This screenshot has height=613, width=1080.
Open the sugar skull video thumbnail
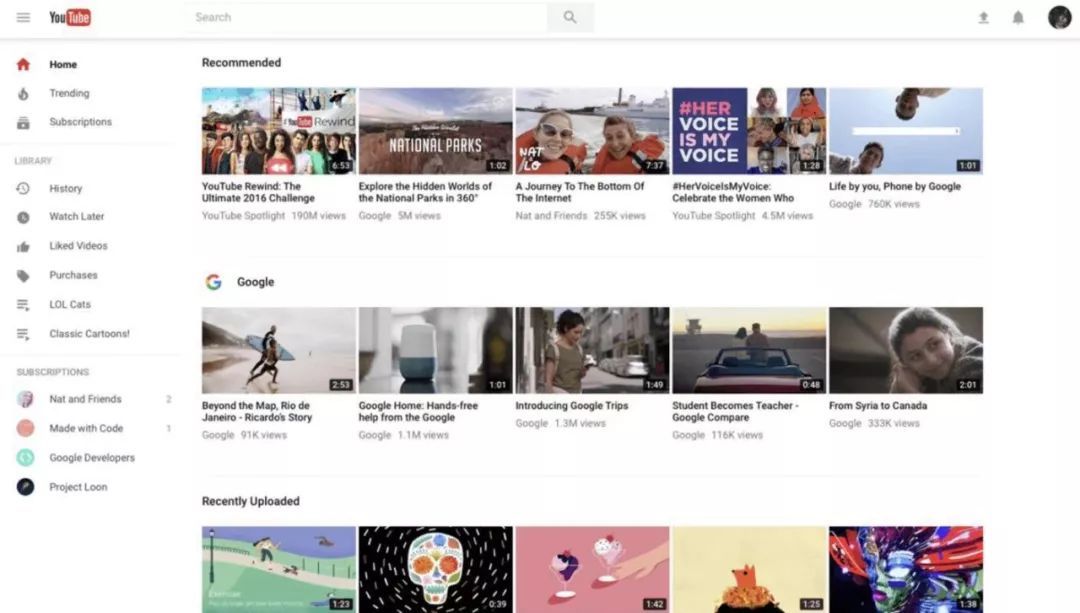click(x=435, y=570)
